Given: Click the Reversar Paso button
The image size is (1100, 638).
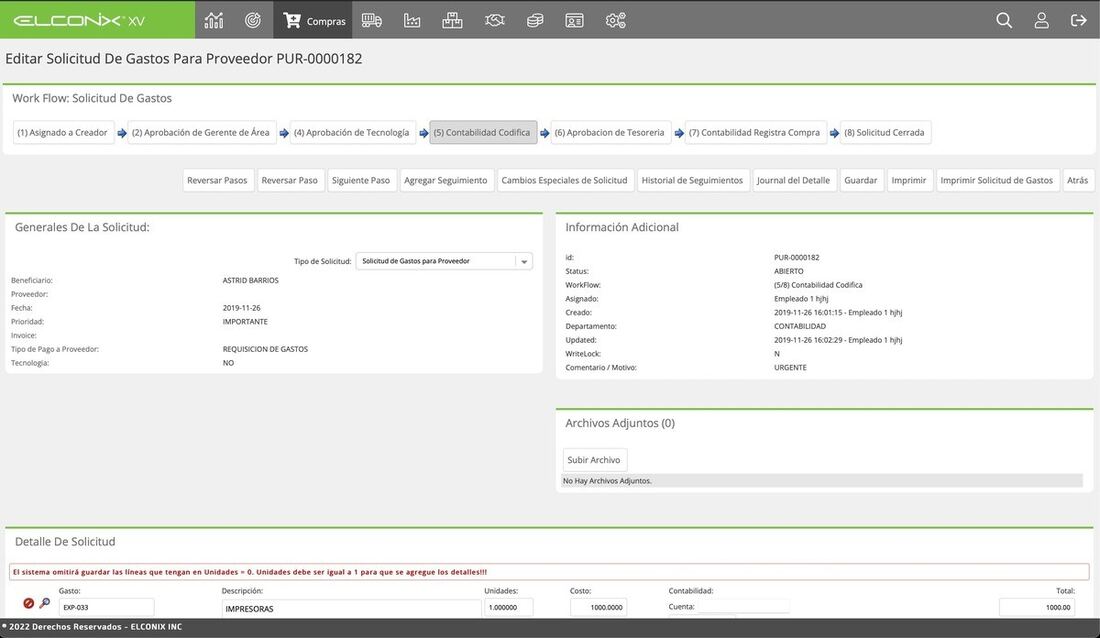Looking at the screenshot, I should pos(290,180).
